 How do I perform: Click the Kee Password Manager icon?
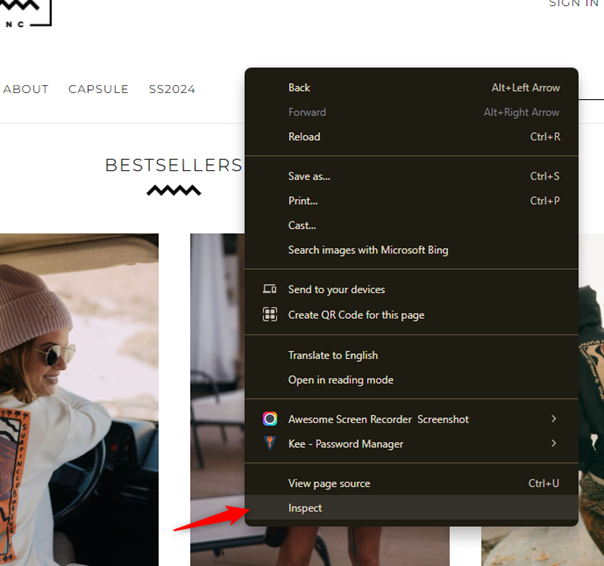269,444
